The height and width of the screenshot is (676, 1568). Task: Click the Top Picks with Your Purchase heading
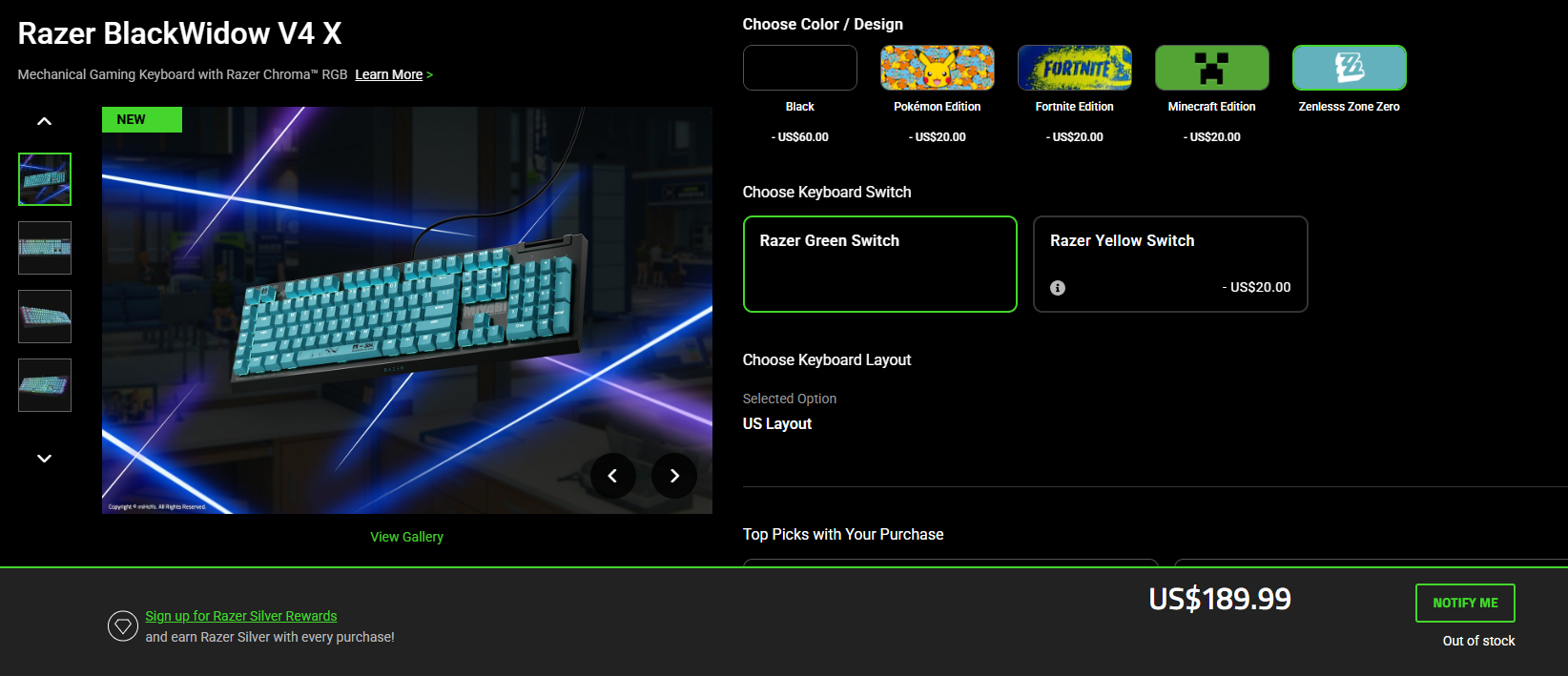point(843,534)
